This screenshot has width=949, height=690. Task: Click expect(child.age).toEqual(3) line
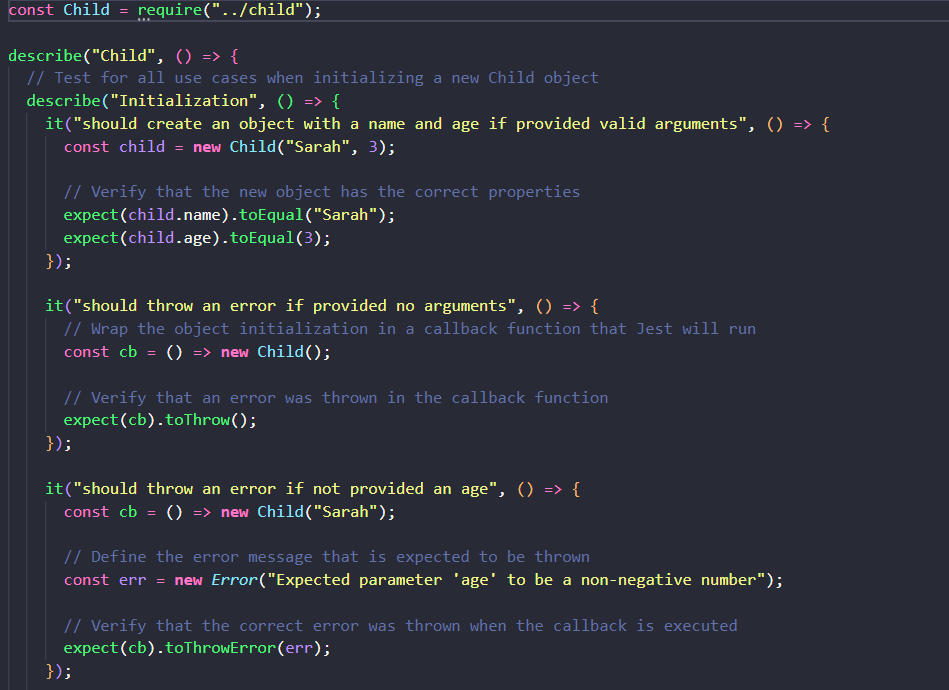pos(197,238)
